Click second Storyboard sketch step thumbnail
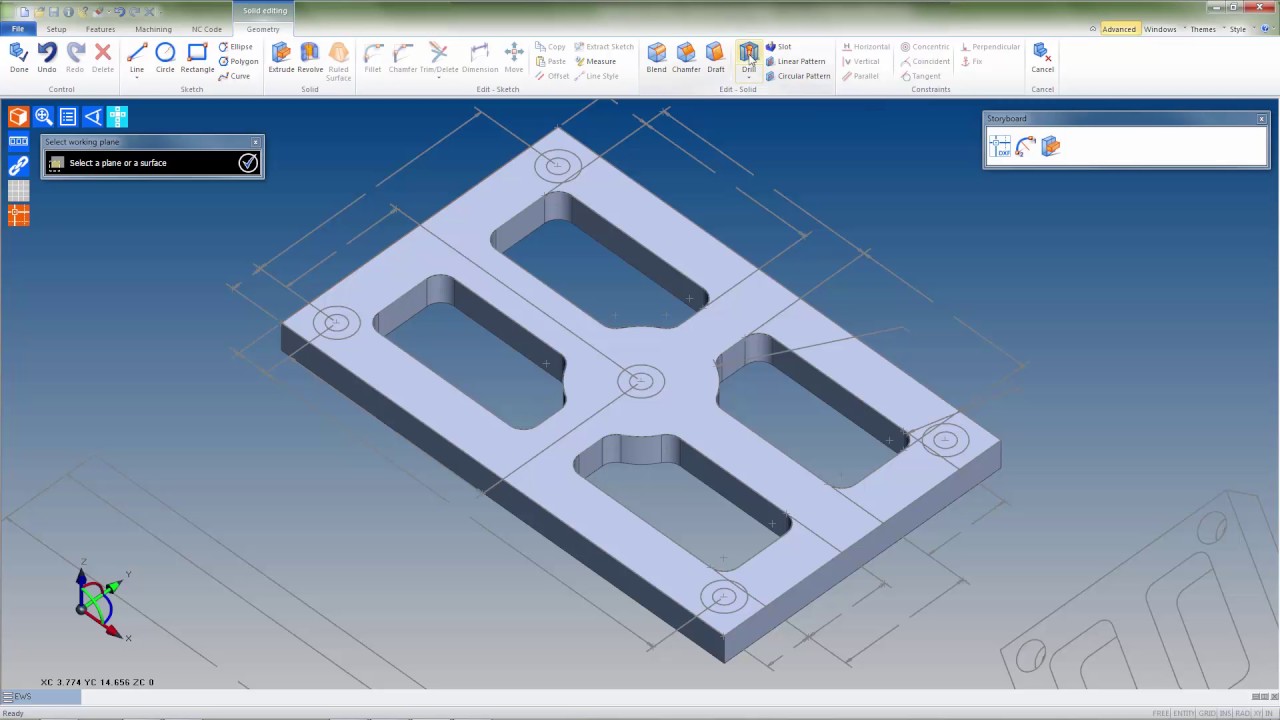This screenshot has width=1280, height=720. pos(1025,147)
